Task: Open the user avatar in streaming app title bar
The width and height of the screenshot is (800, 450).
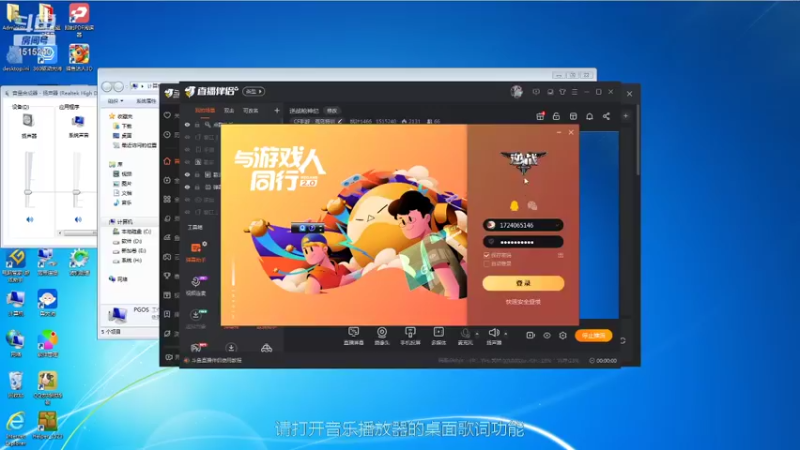Action: [x=516, y=92]
